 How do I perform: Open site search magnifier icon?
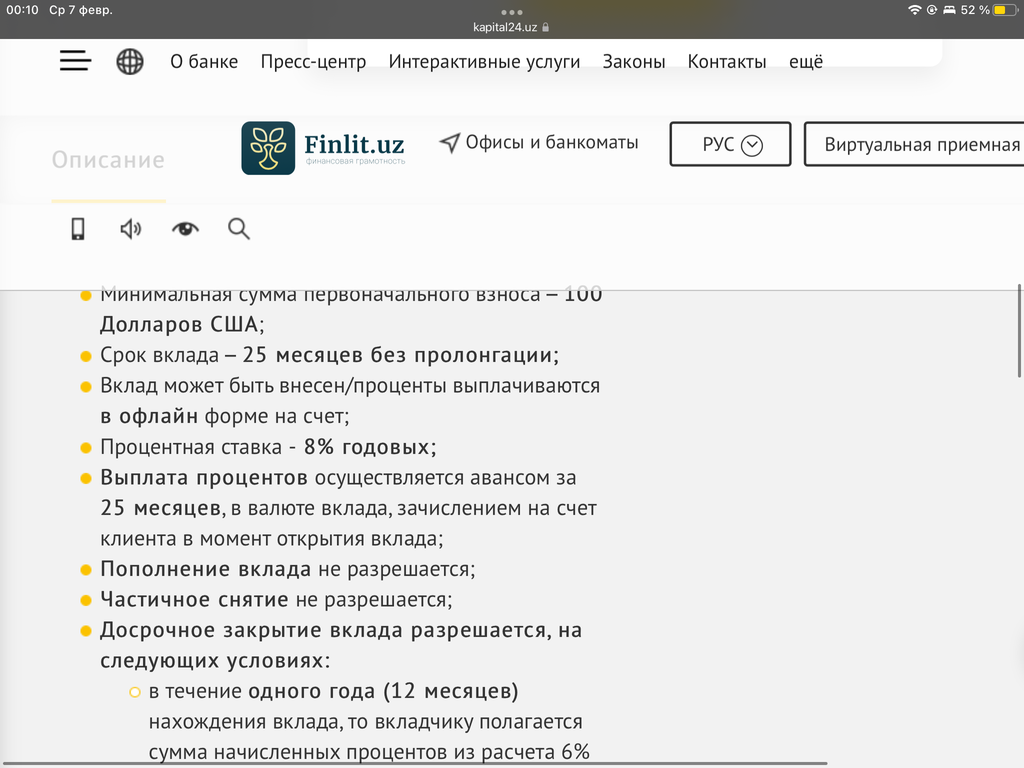coord(239,229)
